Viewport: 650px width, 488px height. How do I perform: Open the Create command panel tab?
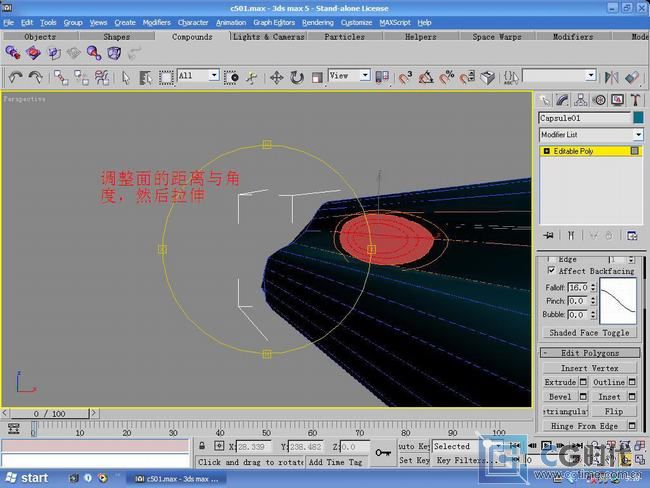click(544, 100)
